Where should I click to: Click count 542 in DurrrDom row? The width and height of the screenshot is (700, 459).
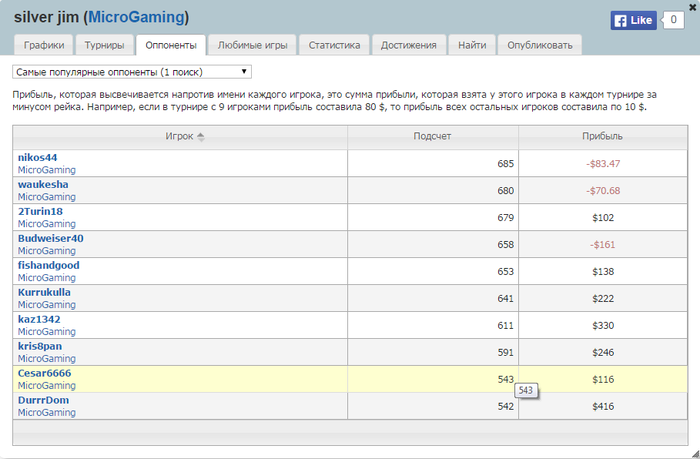[505, 406]
